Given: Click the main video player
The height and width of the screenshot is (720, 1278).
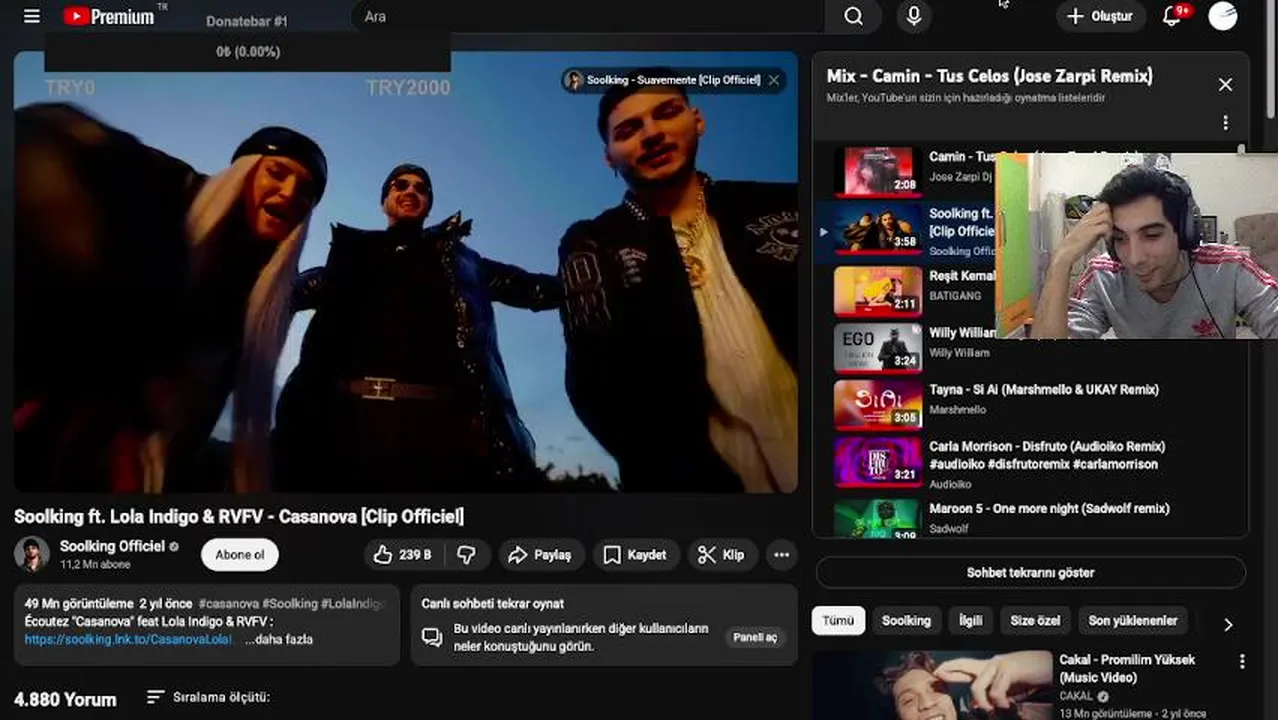Looking at the screenshot, I should point(406,272).
